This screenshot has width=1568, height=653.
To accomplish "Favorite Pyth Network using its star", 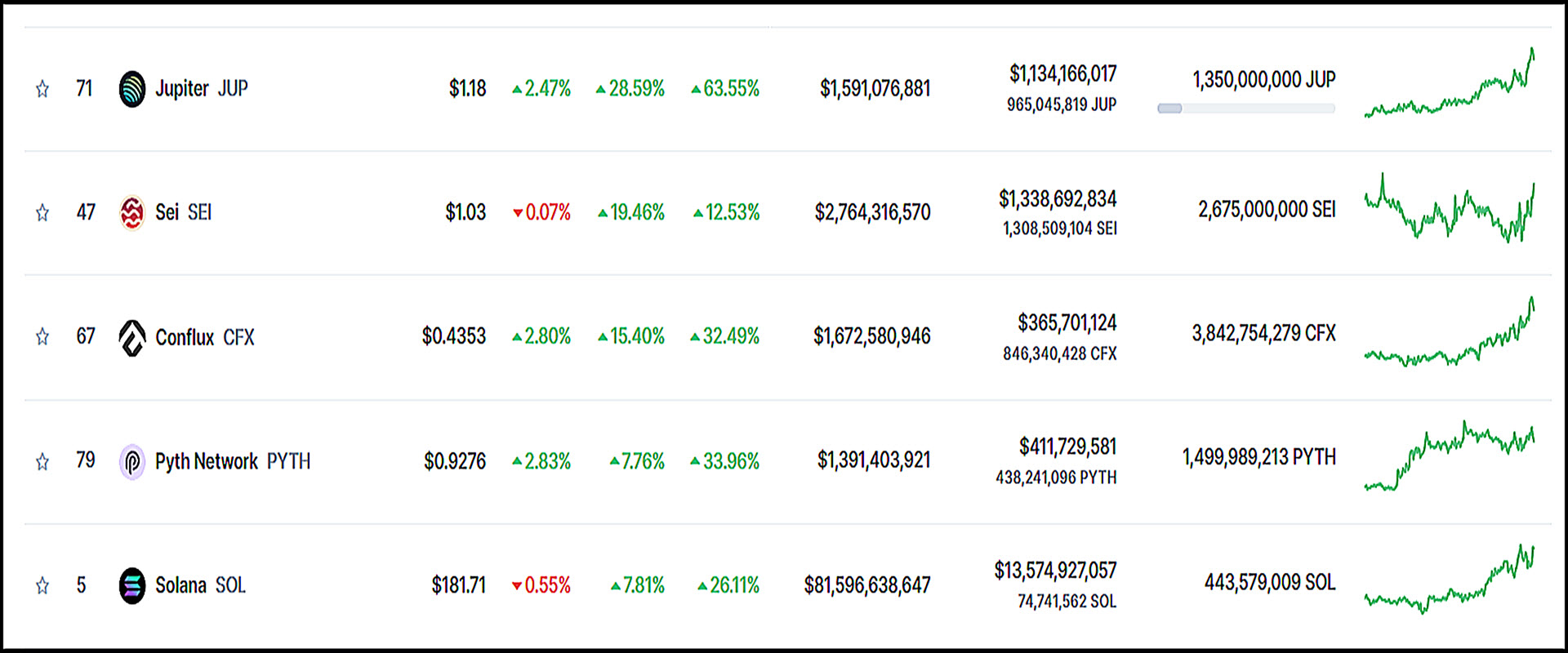I will [42, 461].
